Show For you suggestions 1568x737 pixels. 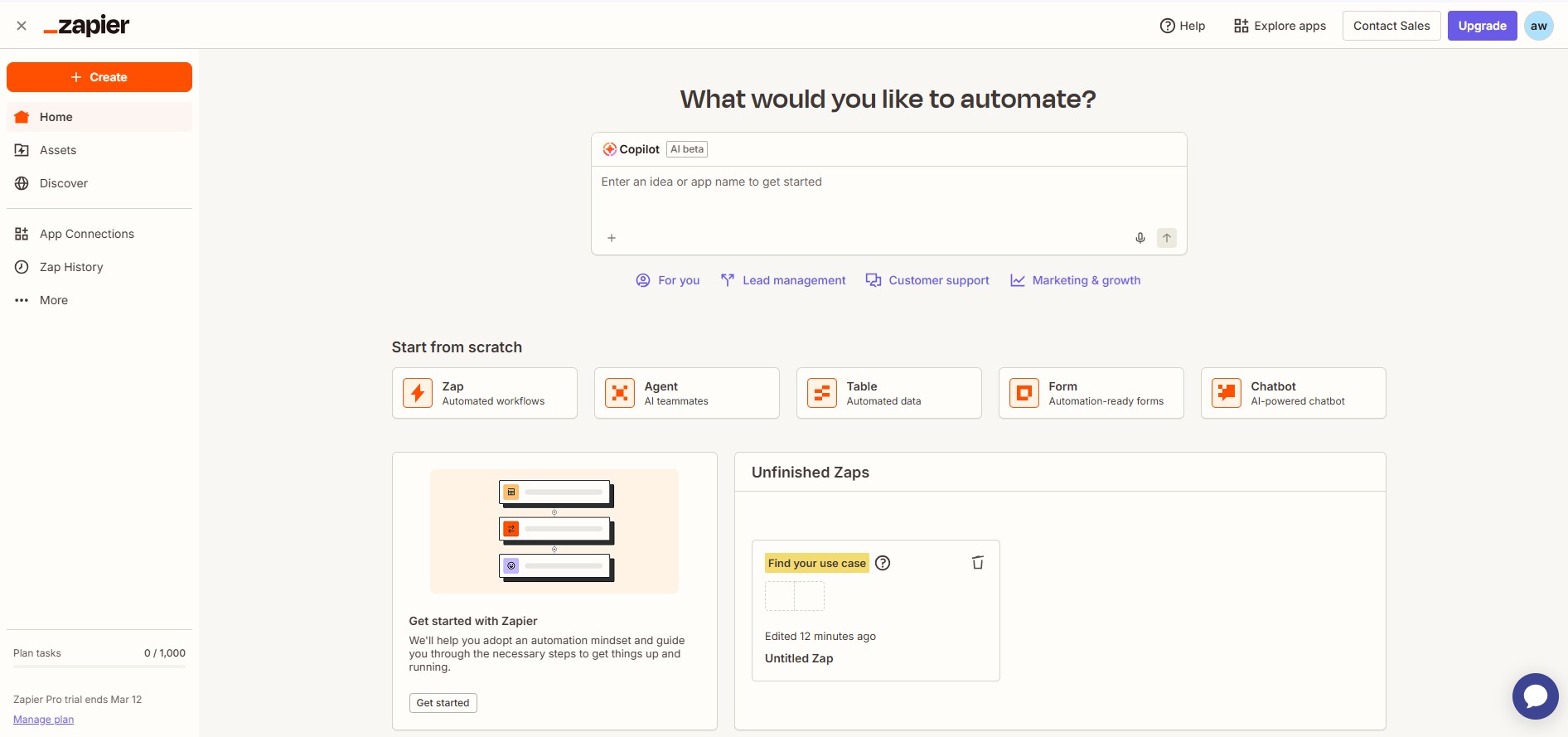tap(668, 280)
